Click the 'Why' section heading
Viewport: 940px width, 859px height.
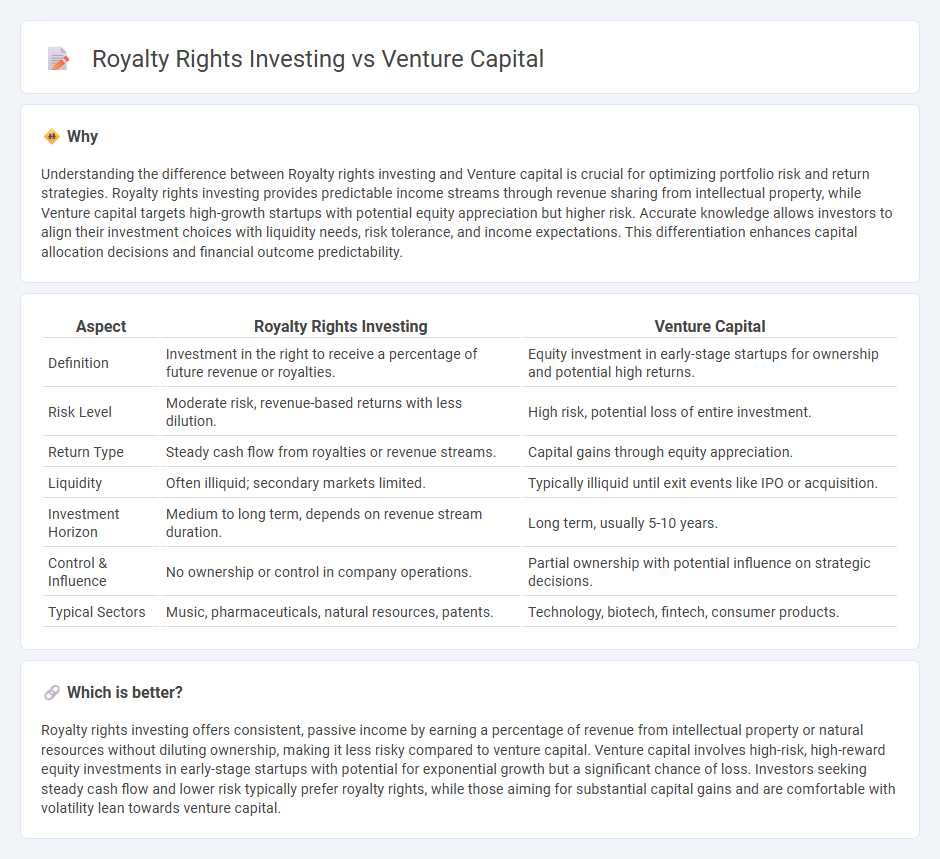83,137
